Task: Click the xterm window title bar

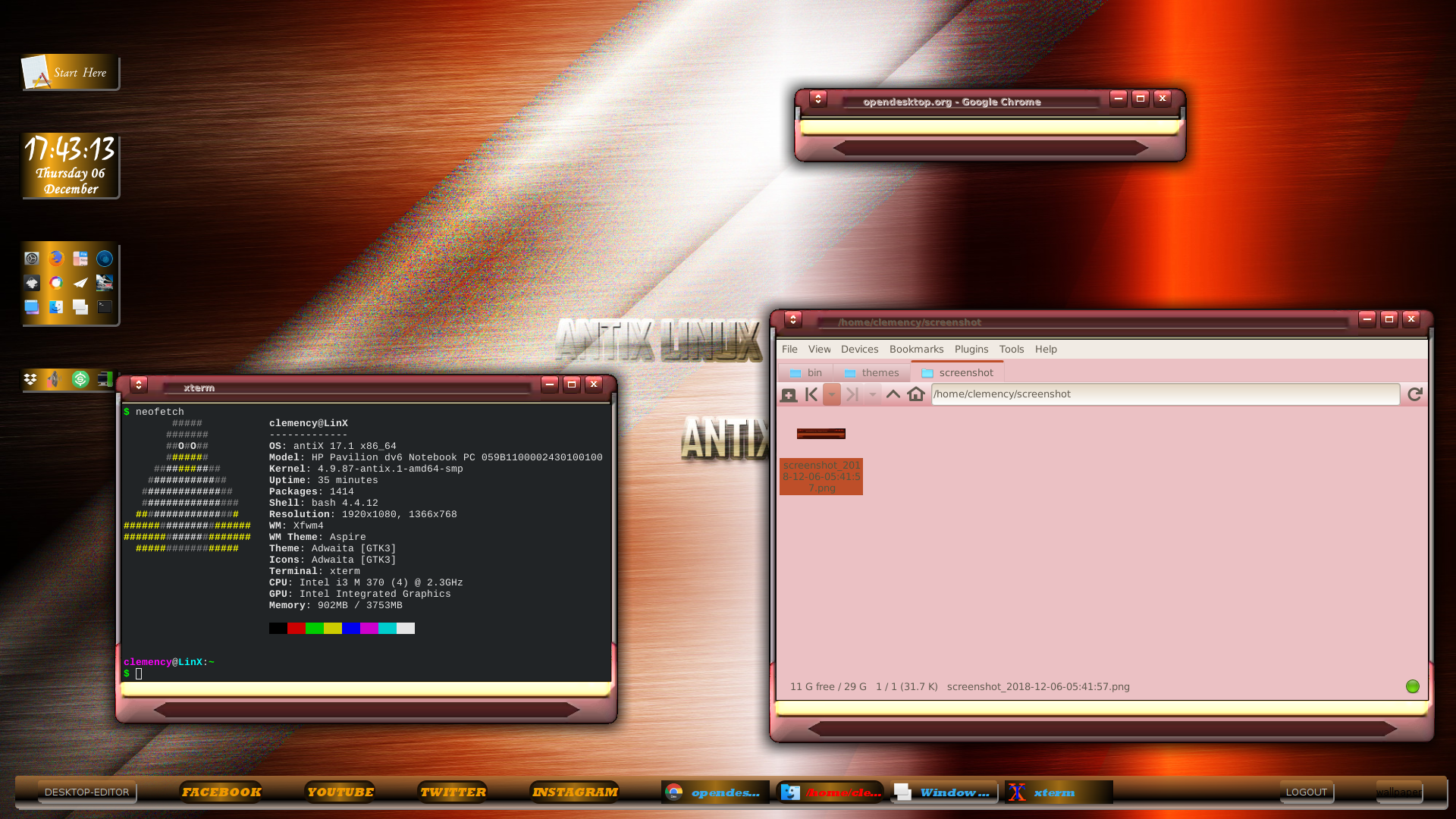Action: (x=346, y=388)
